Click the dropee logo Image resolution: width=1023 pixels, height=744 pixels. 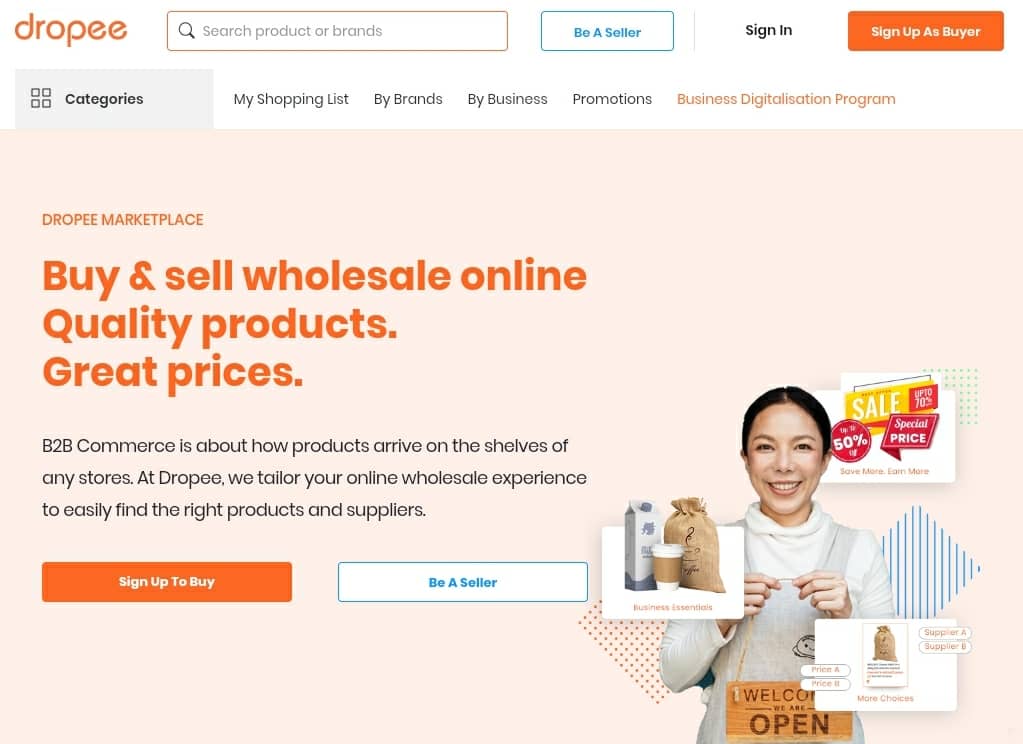[70, 30]
